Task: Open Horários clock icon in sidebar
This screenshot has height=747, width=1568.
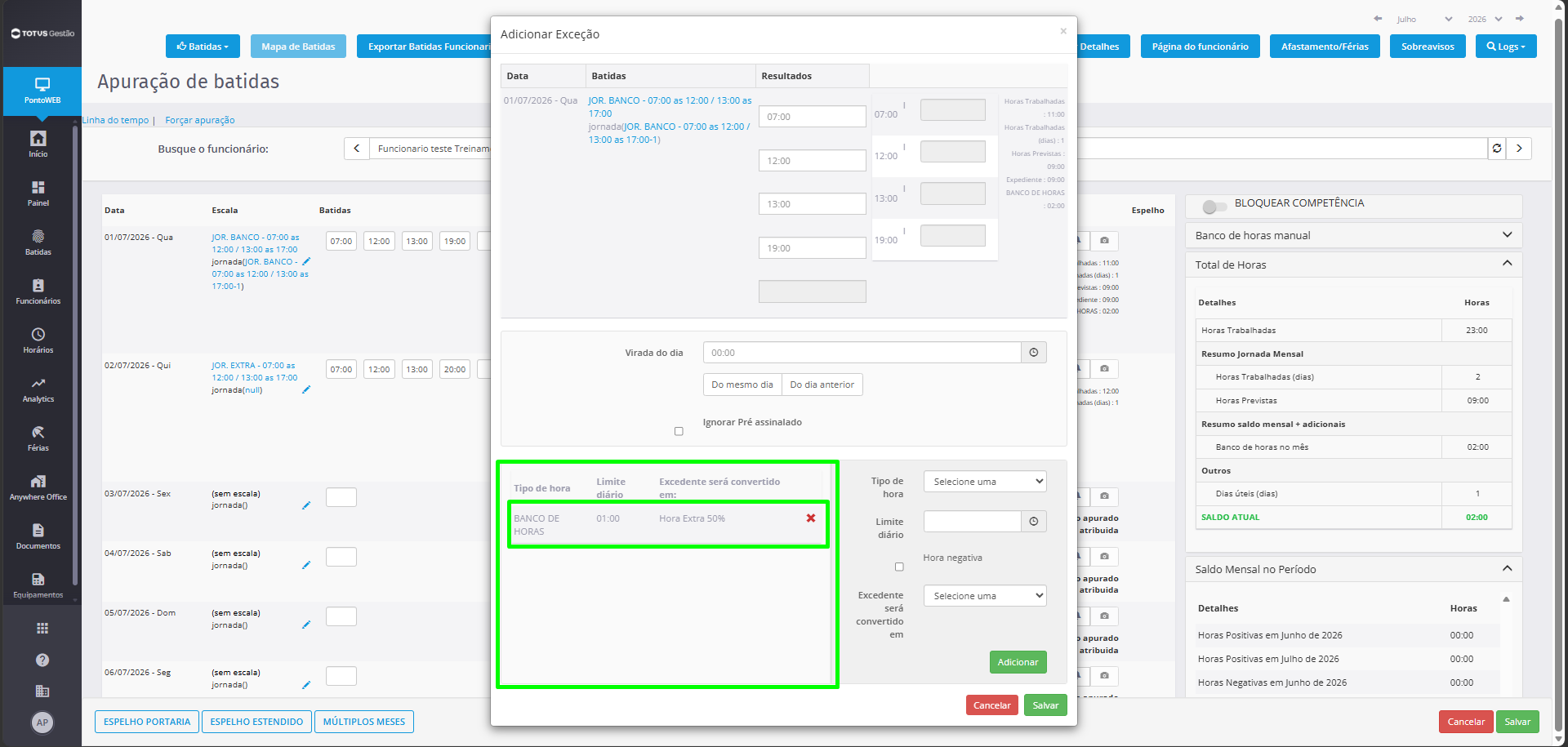Action: click(38, 340)
